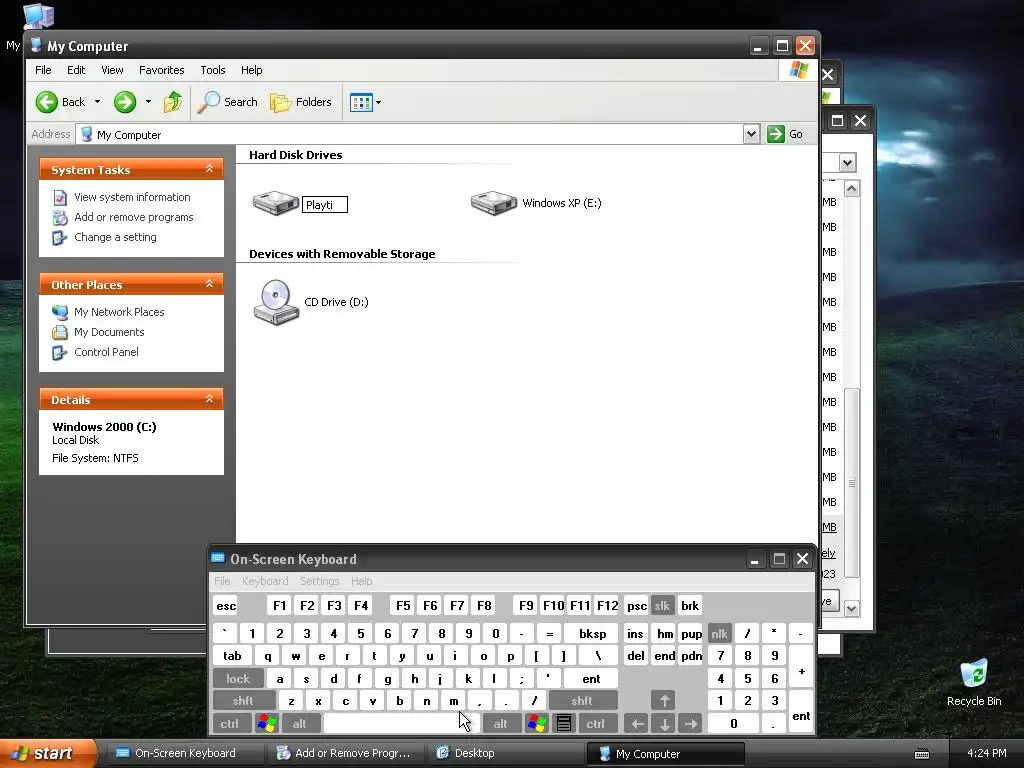The width and height of the screenshot is (1024, 768).
Task: Click the green Forward arrow icon
Action: coord(125,102)
